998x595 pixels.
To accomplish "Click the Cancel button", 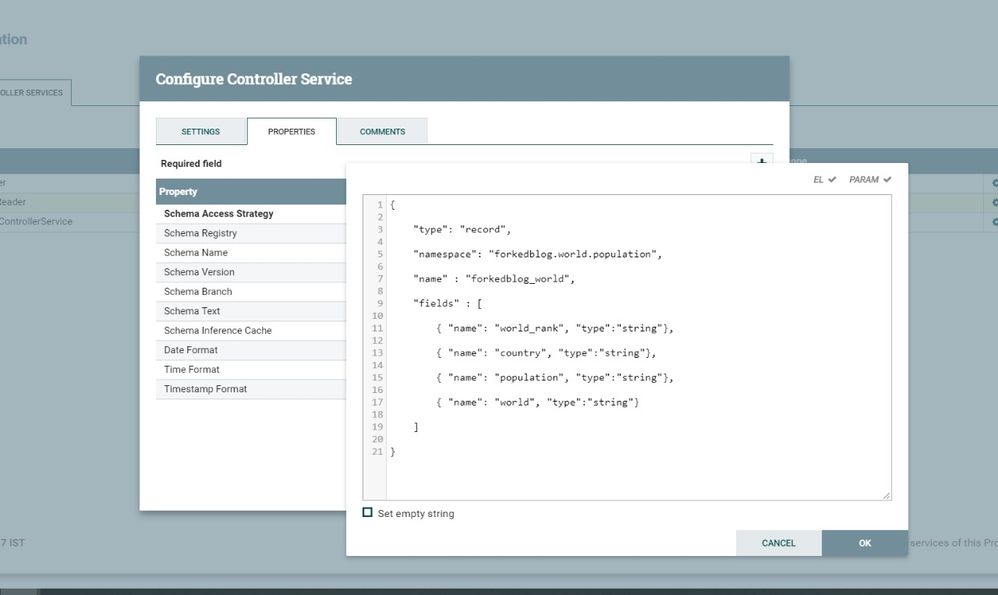I will tap(778, 543).
